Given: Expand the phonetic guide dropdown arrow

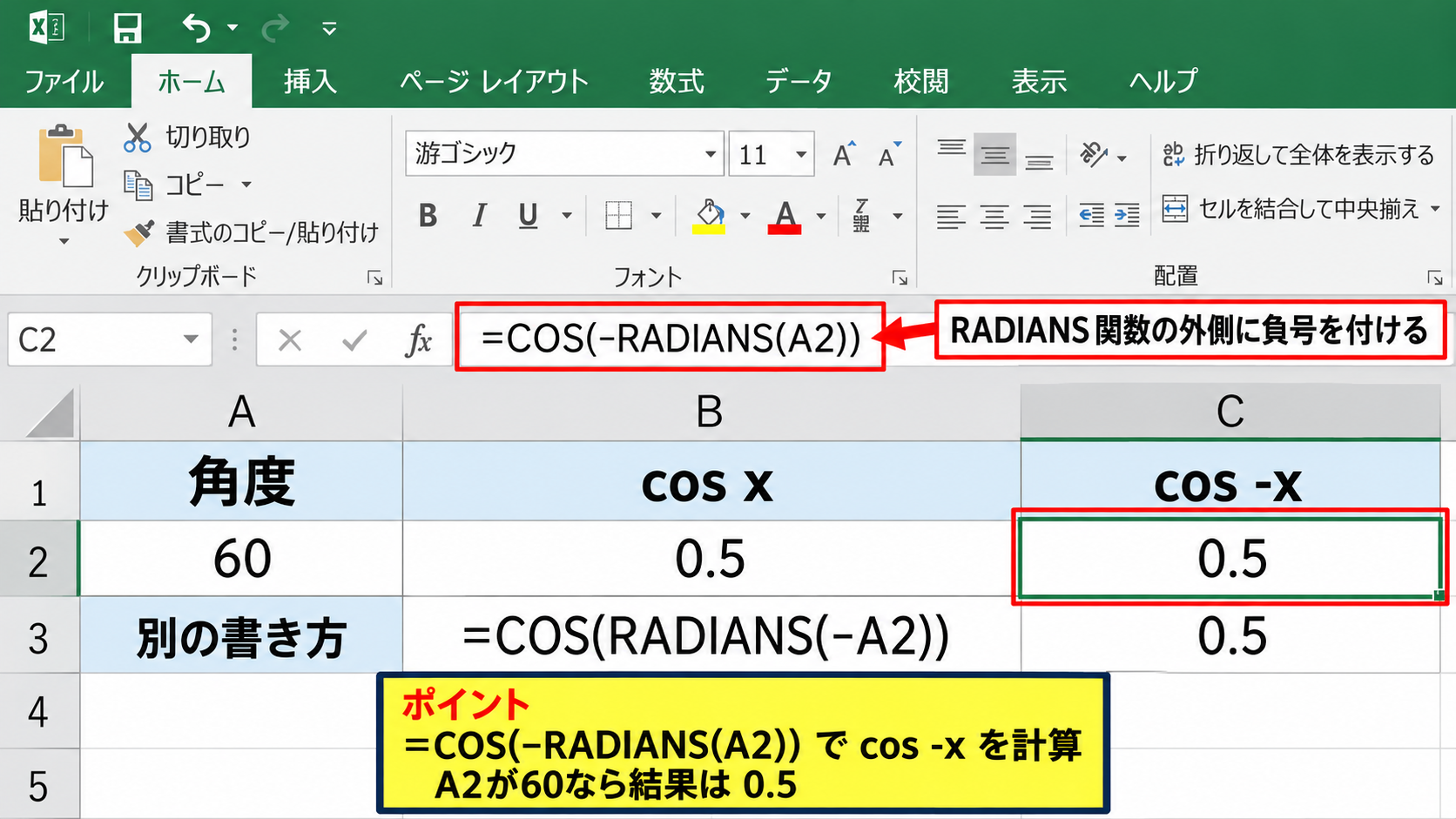Looking at the screenshot, I should tap(898, 215).
